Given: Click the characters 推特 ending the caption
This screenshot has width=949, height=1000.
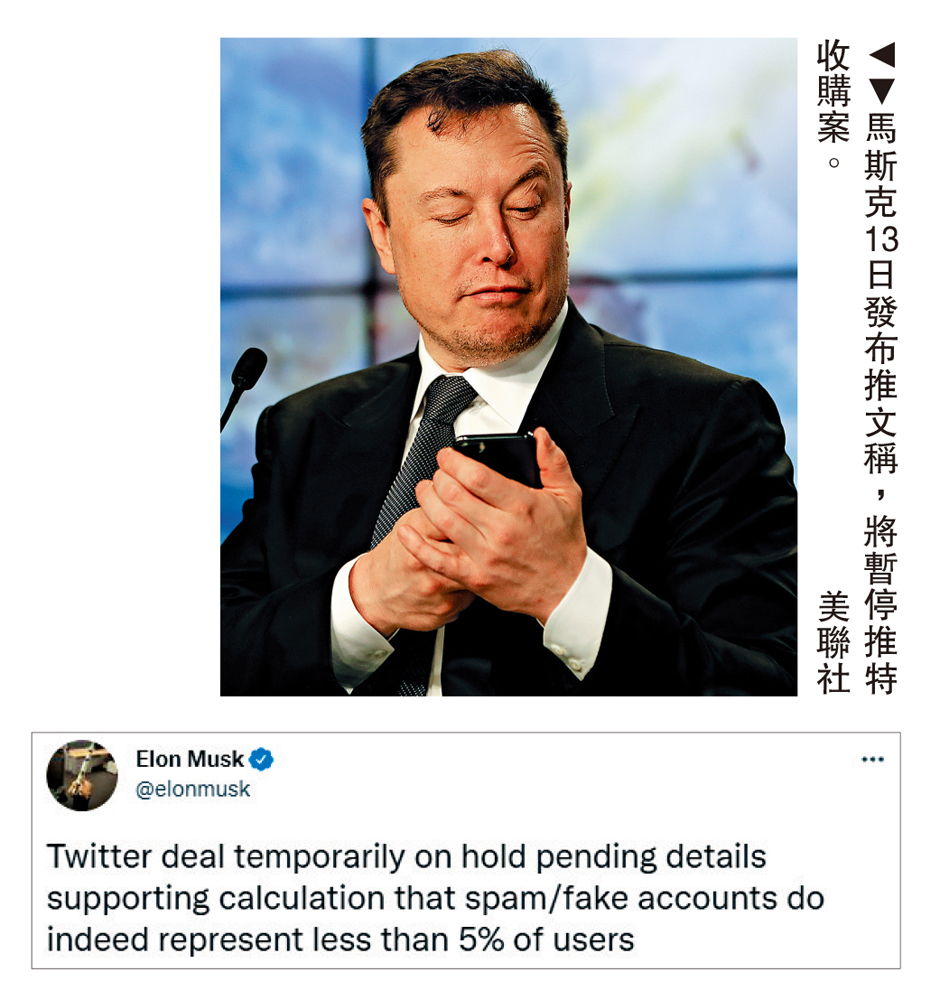Looking at the screenshot, I should [881, 659].
